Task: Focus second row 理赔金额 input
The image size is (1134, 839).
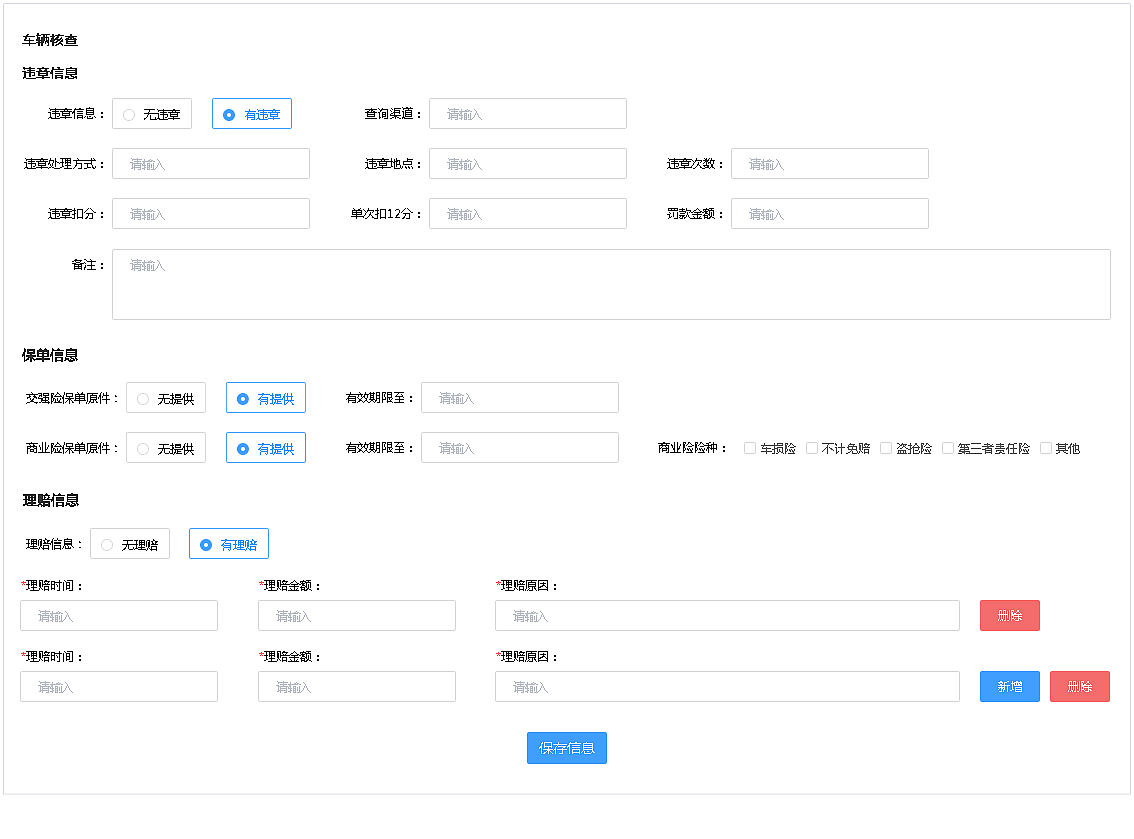Action: point(357,686)
